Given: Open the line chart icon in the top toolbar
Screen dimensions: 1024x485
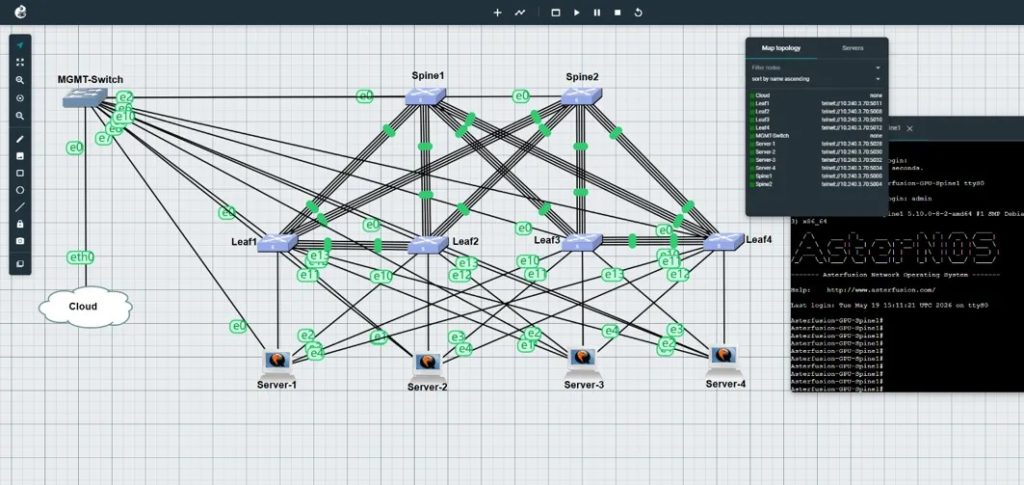Looking at the screenshot, I should (520, 12).
